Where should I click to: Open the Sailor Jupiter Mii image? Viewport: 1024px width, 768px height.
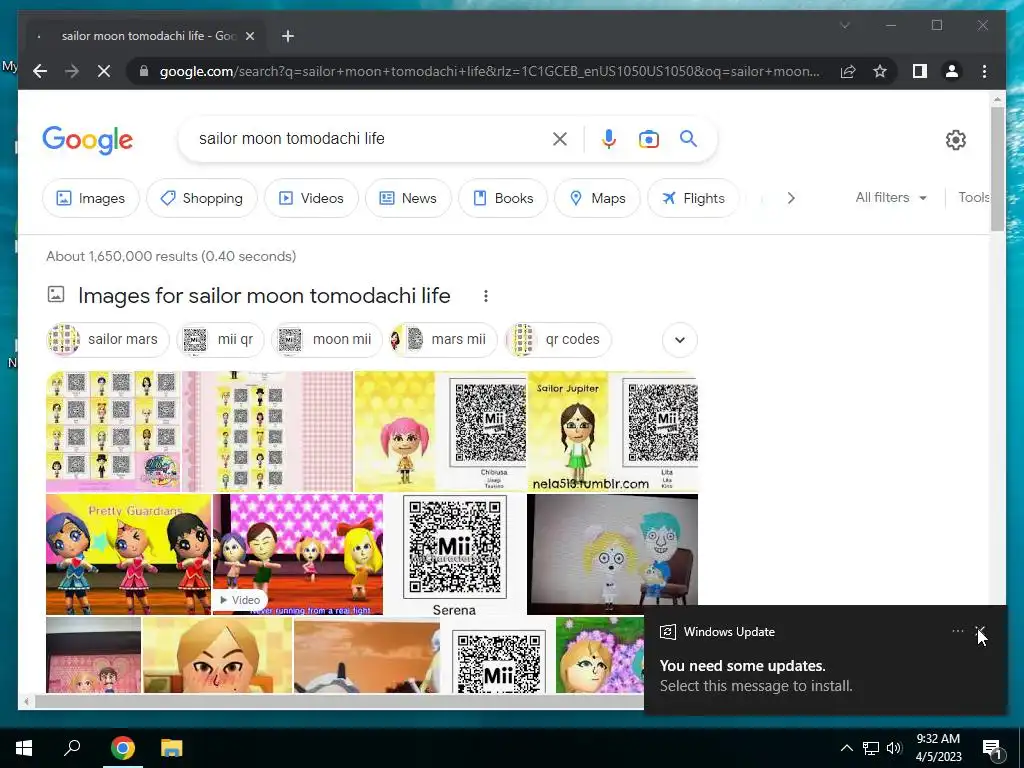(613, 431)
